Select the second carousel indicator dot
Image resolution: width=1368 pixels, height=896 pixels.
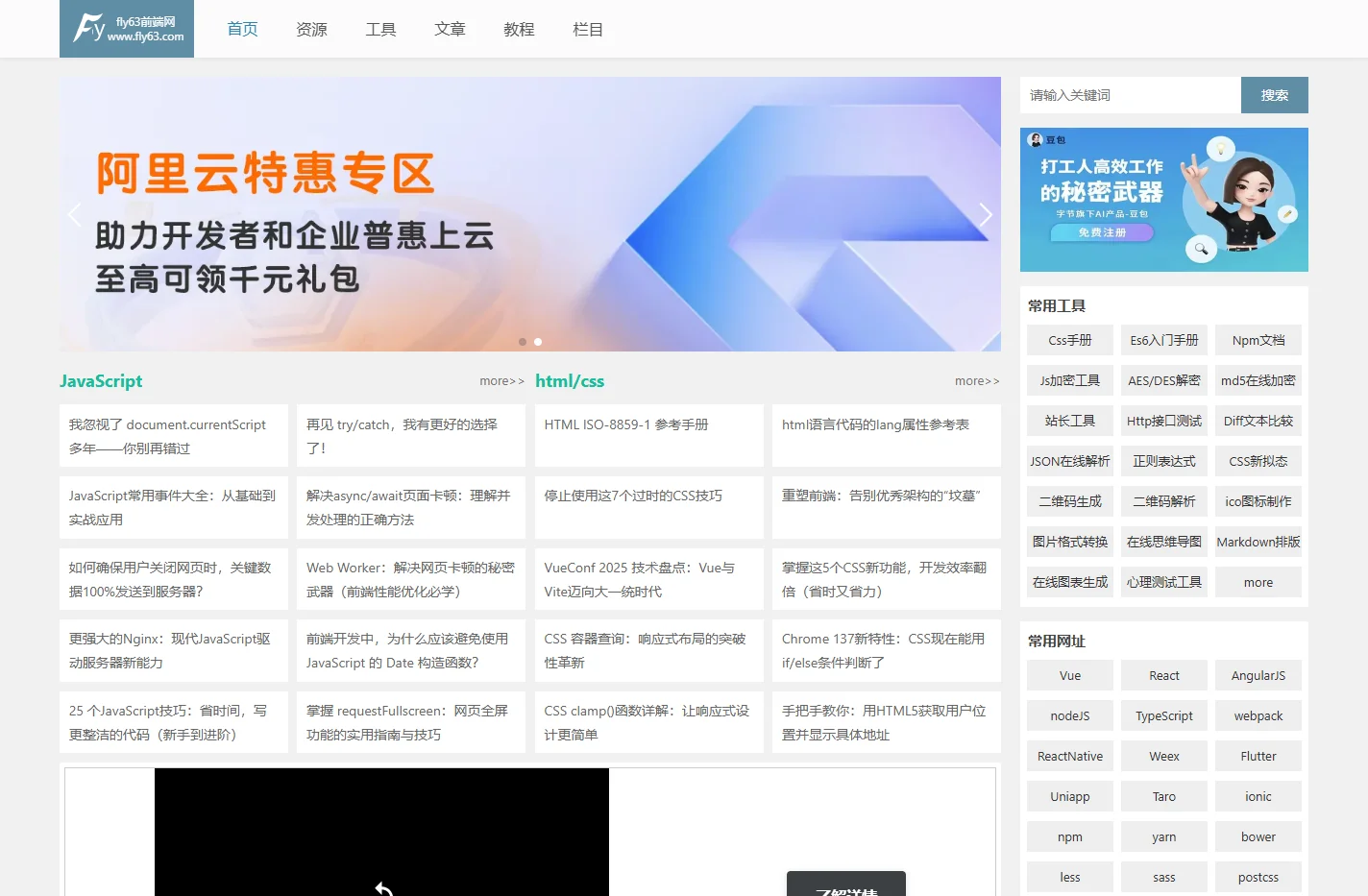click(538, 342)
